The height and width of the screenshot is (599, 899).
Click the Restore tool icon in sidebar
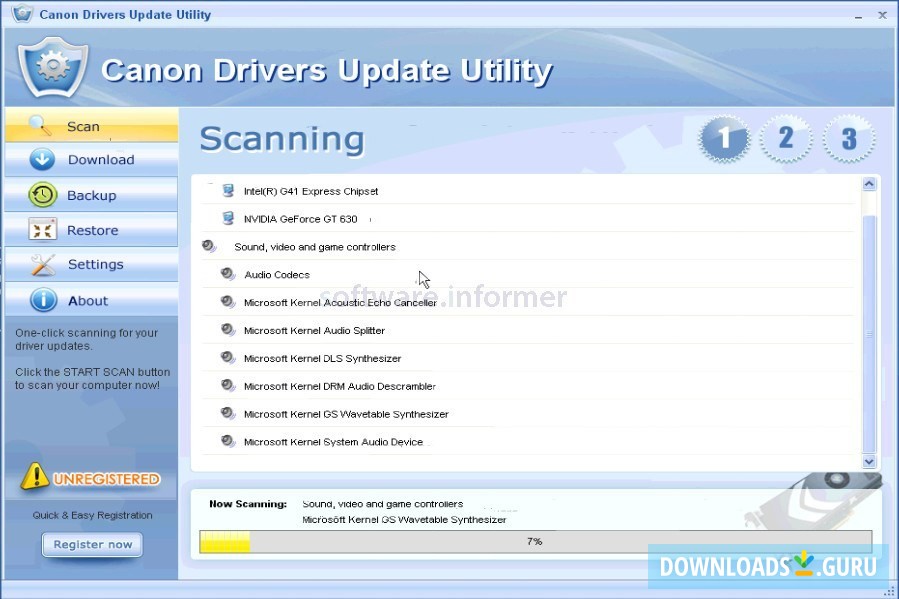pos(43,229)
